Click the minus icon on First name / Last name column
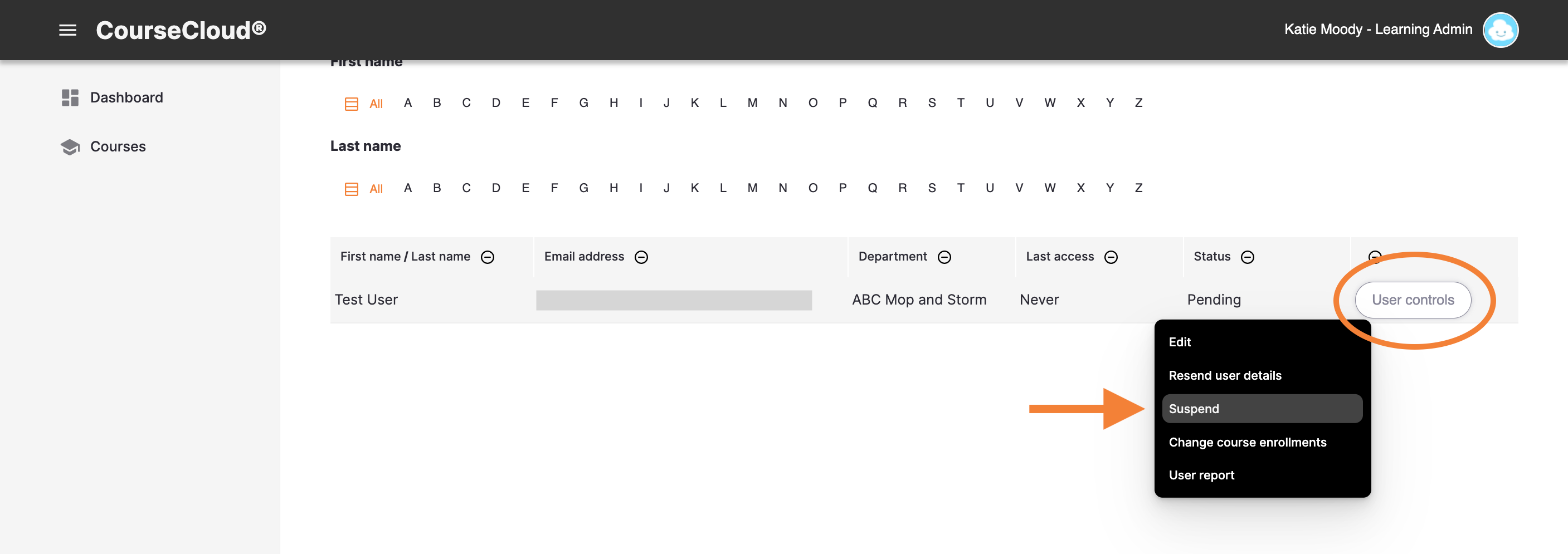This screenshot has height=554, width=1568. [x=488, y=257]
